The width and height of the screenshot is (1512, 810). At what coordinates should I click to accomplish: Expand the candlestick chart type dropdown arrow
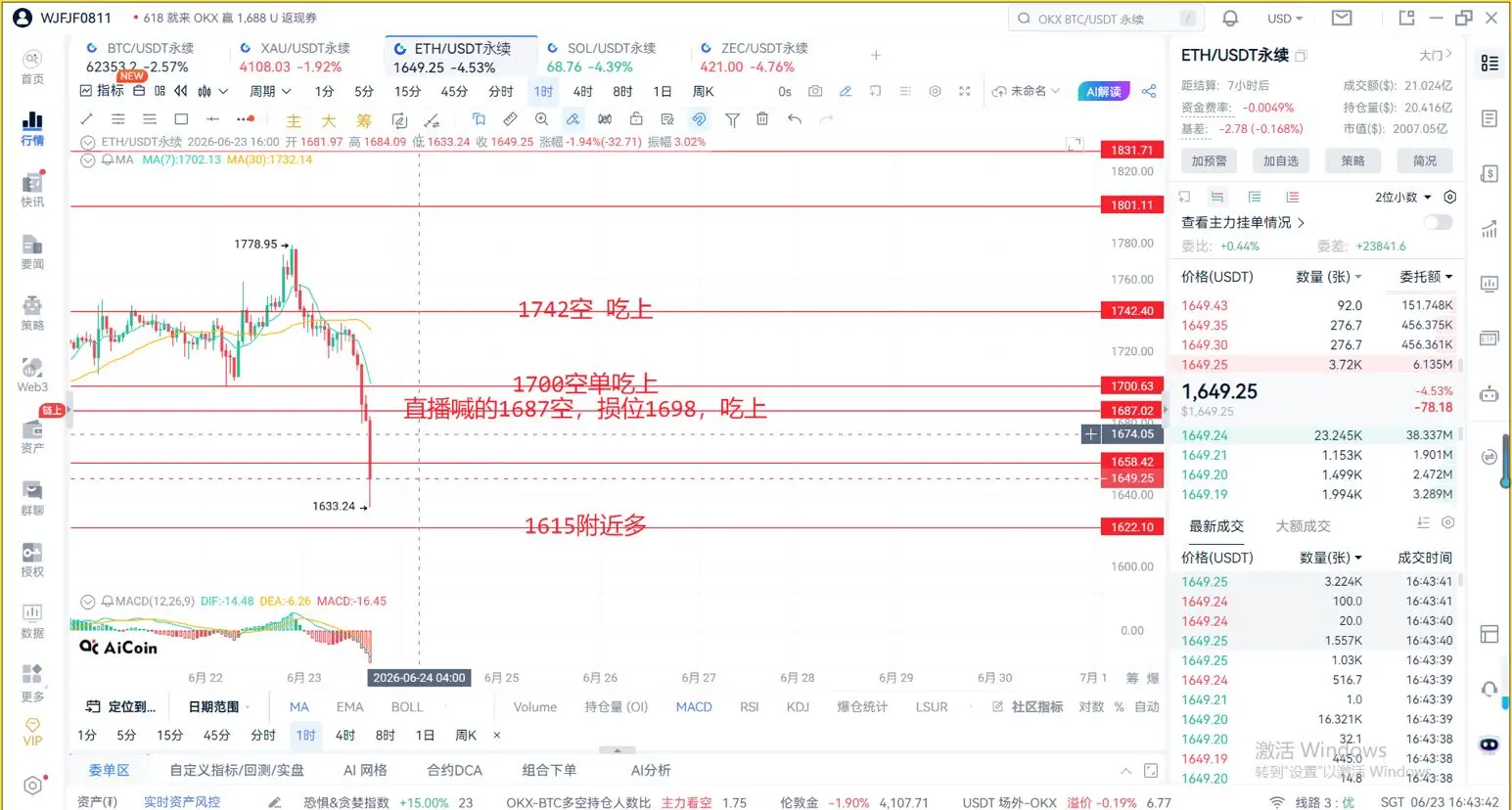pos(224,91)
